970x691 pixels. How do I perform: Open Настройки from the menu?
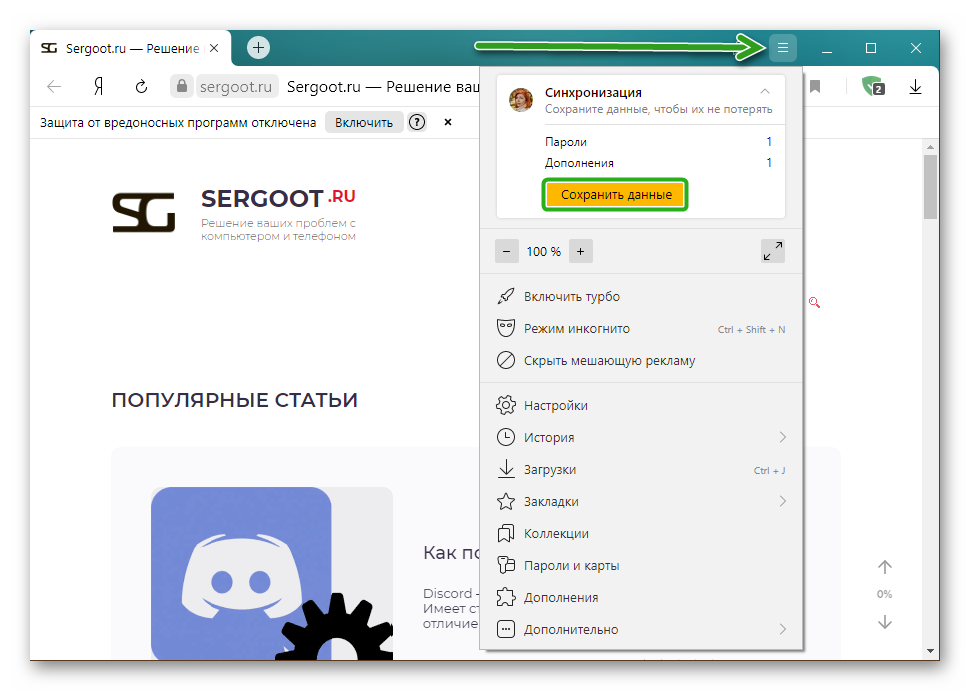pos(555,405)
